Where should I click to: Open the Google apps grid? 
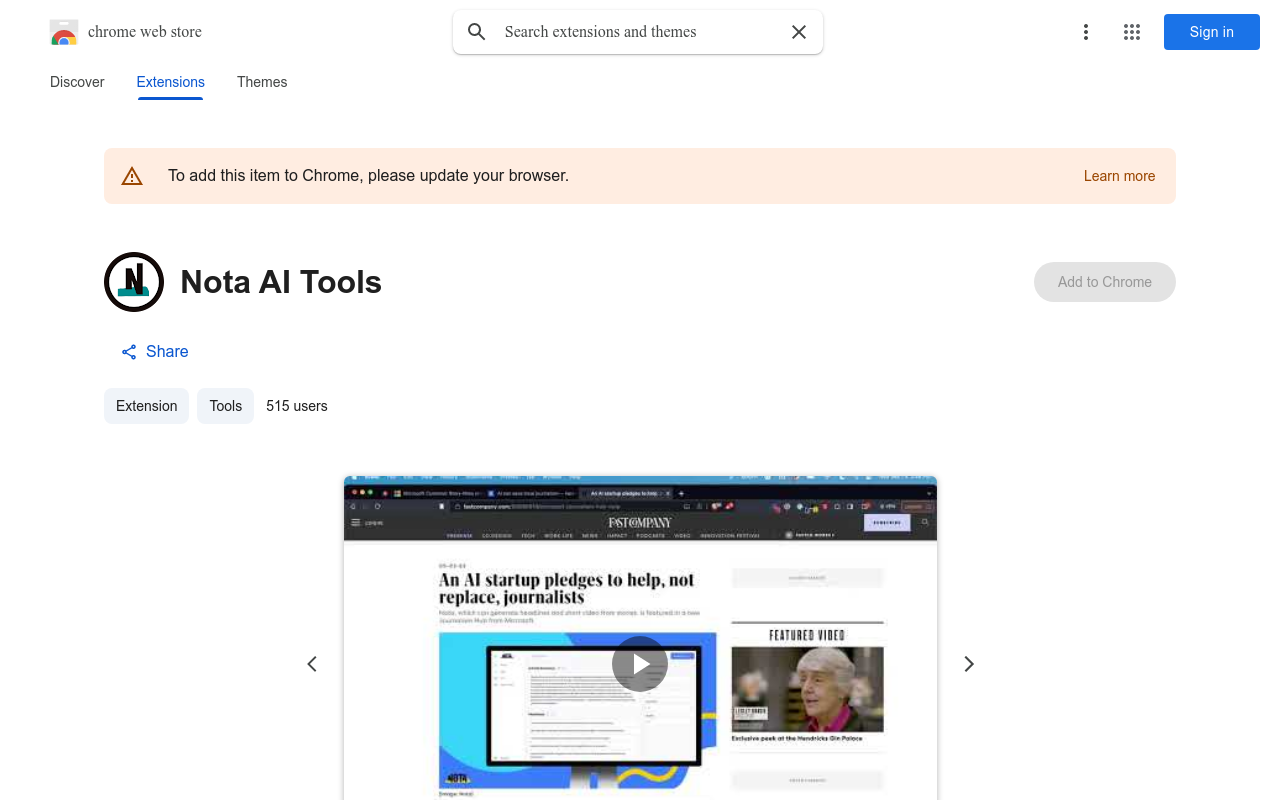pyautogui.click(x=1132, y=32)
